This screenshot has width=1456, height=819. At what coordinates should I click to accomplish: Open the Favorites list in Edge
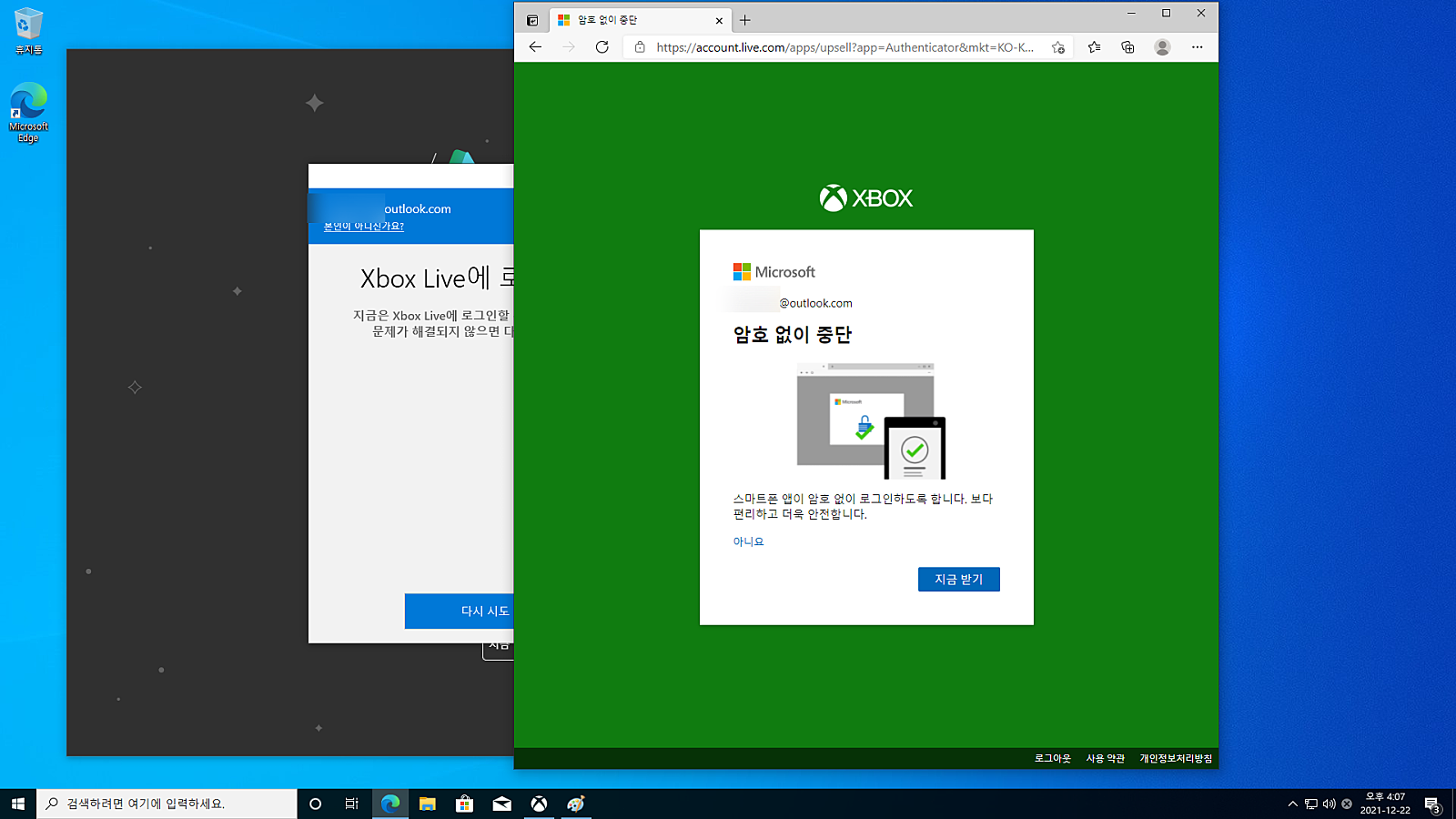pos(1094,47)
